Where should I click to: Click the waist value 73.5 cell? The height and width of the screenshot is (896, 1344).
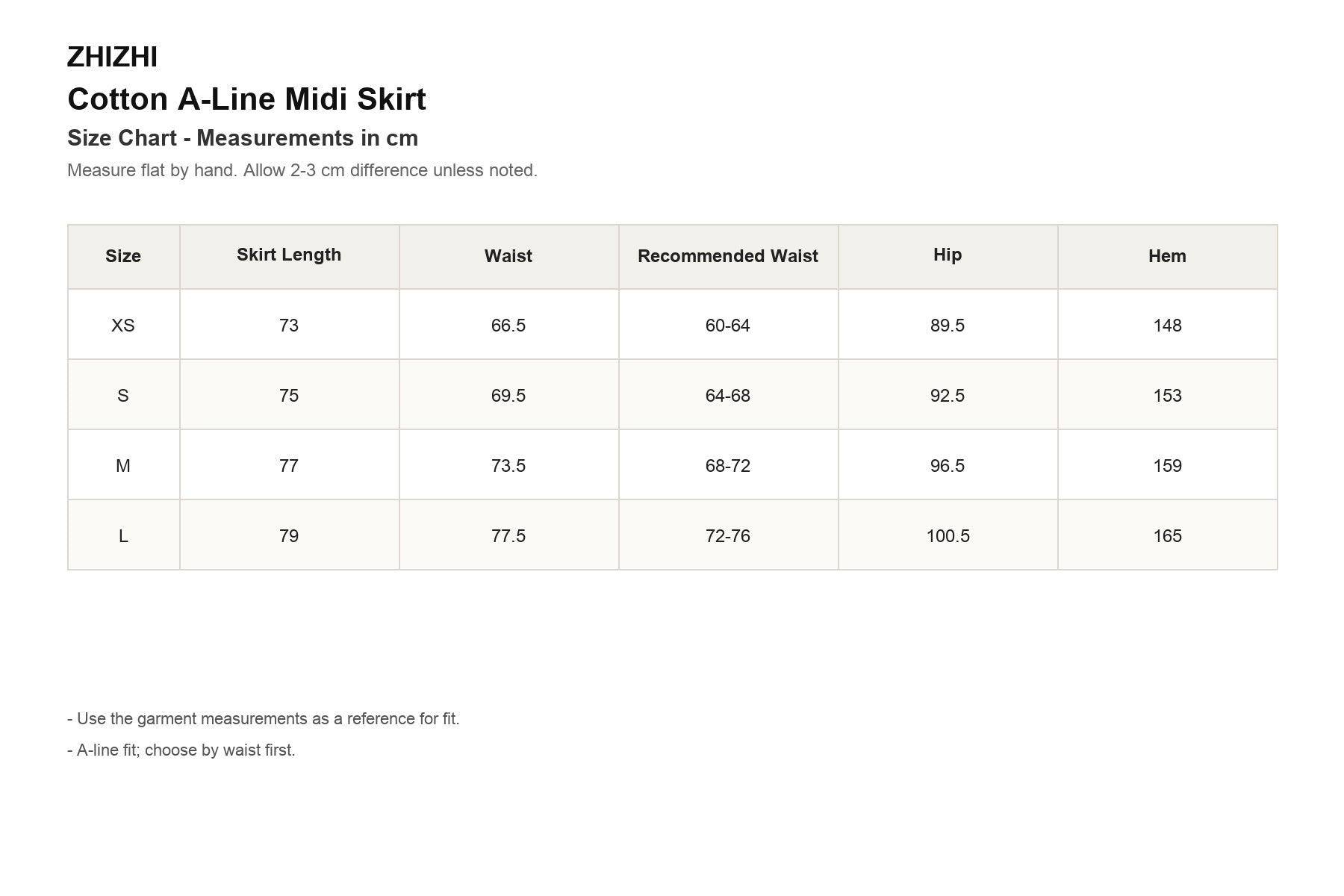pos(508,465)
